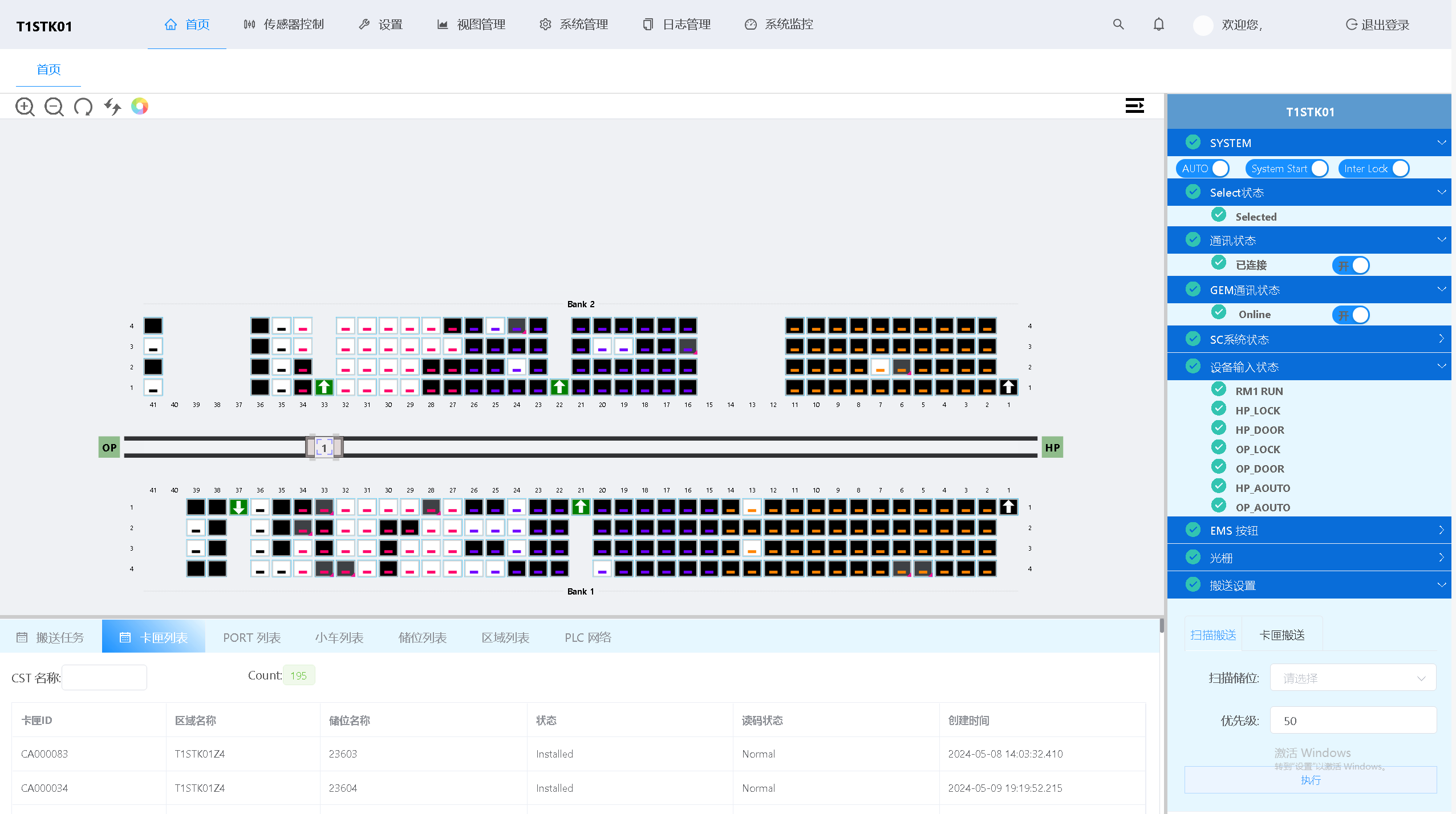Click the rotate refresh icon in toolbar
This screenshot has height=814, width=1456.
(x=83, y=107)
